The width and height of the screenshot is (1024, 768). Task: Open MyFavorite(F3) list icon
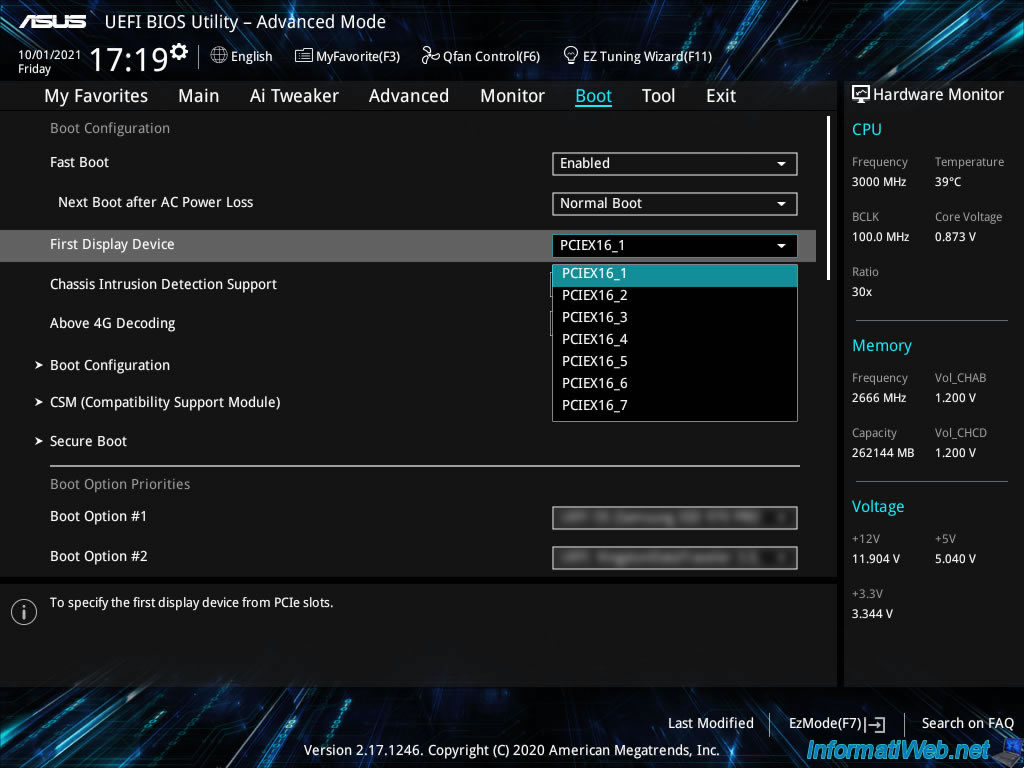pyautogui.click(x=303, y=56)
